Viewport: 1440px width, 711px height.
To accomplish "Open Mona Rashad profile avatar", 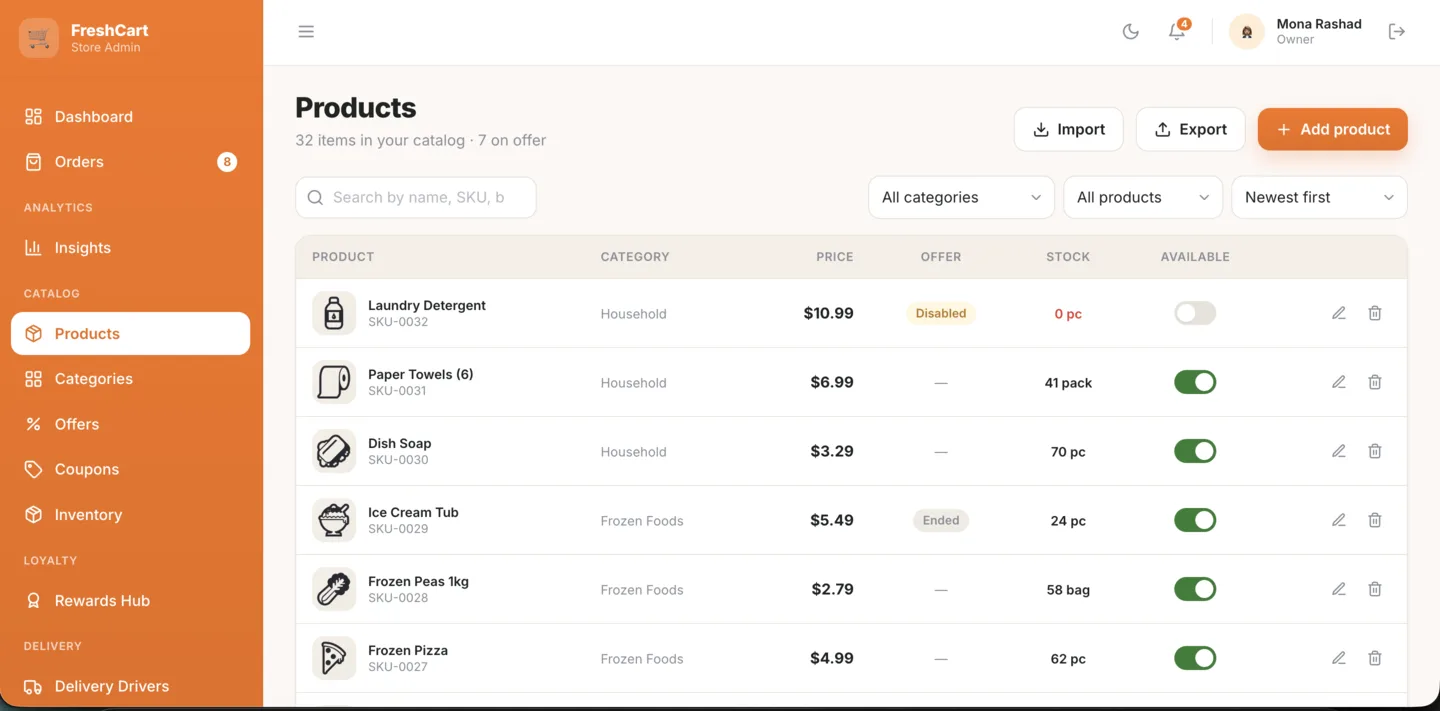I will [x=1247, y=32].
